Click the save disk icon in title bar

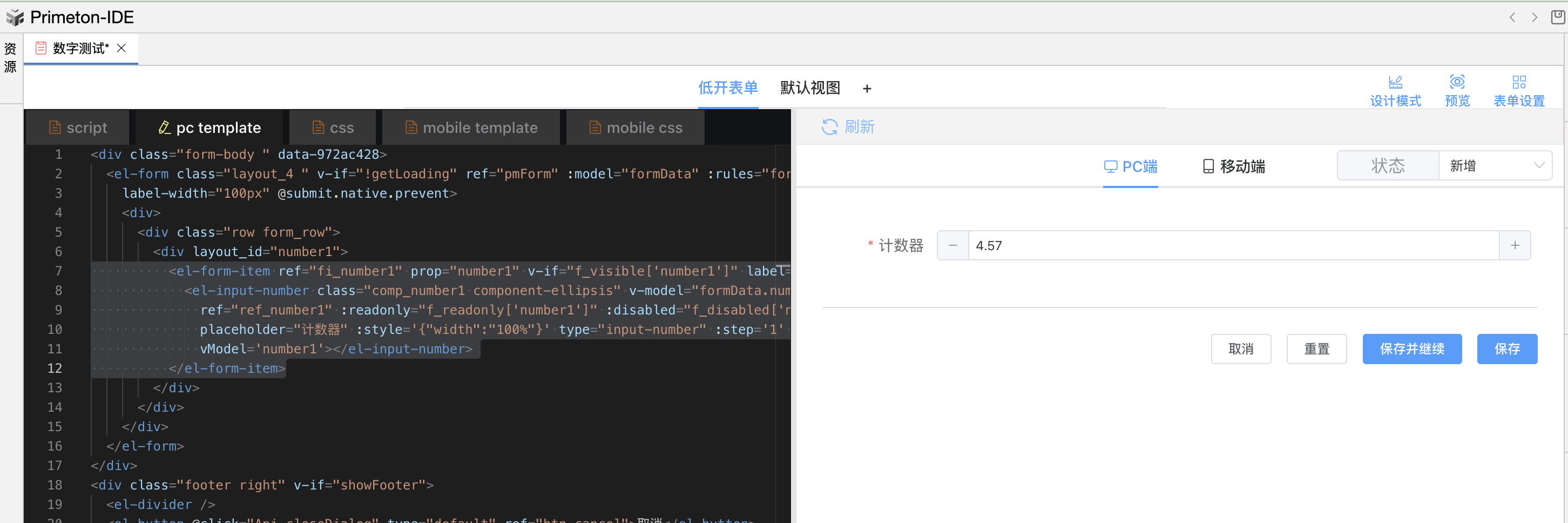pyautogui.click(x=1558, y=17)
